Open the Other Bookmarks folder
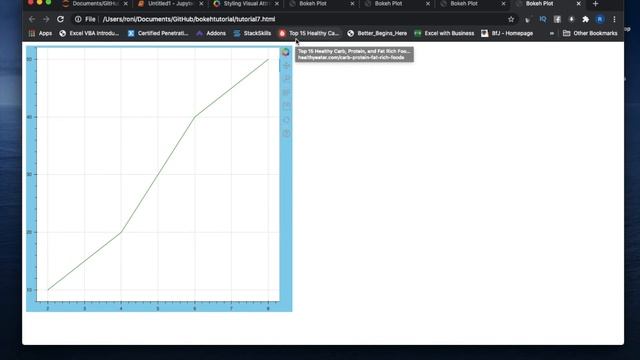Screen dimensions: 640x360 590,33
